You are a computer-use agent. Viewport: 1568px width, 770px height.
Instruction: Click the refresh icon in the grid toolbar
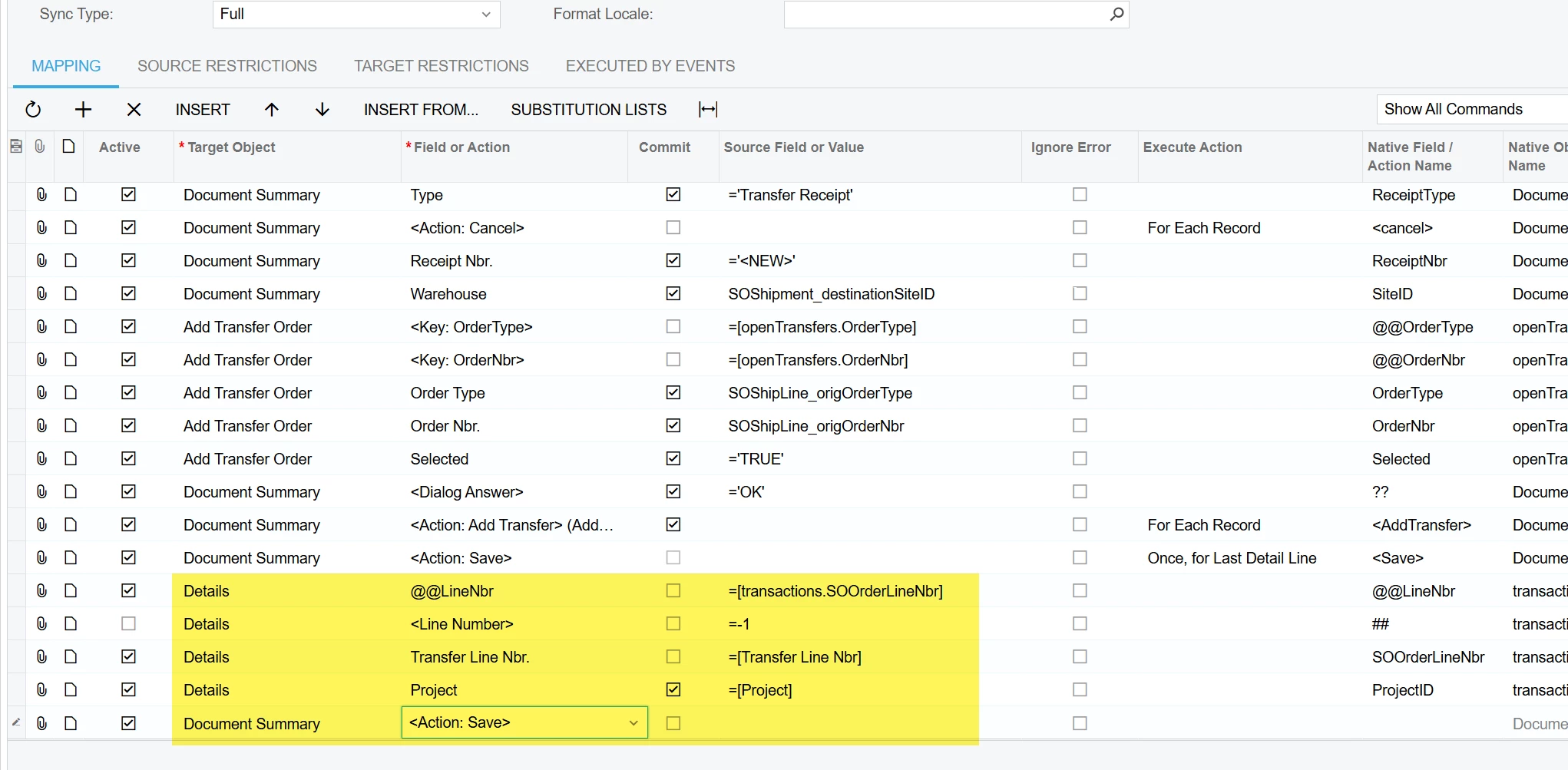(x=33, y=110)
